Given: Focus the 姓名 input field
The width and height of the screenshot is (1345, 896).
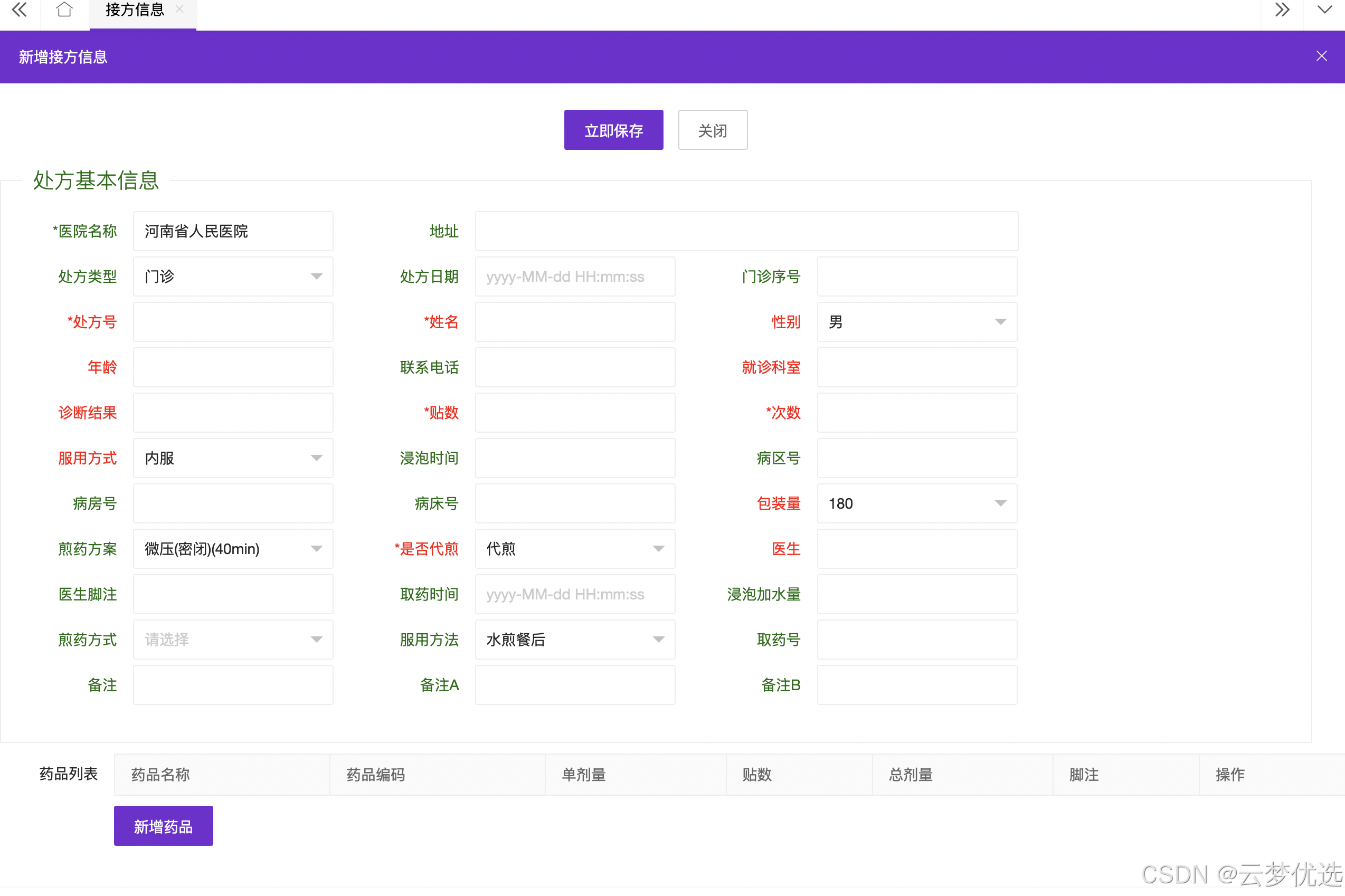Looking at the screenshot, I should (x=574, y=322).
